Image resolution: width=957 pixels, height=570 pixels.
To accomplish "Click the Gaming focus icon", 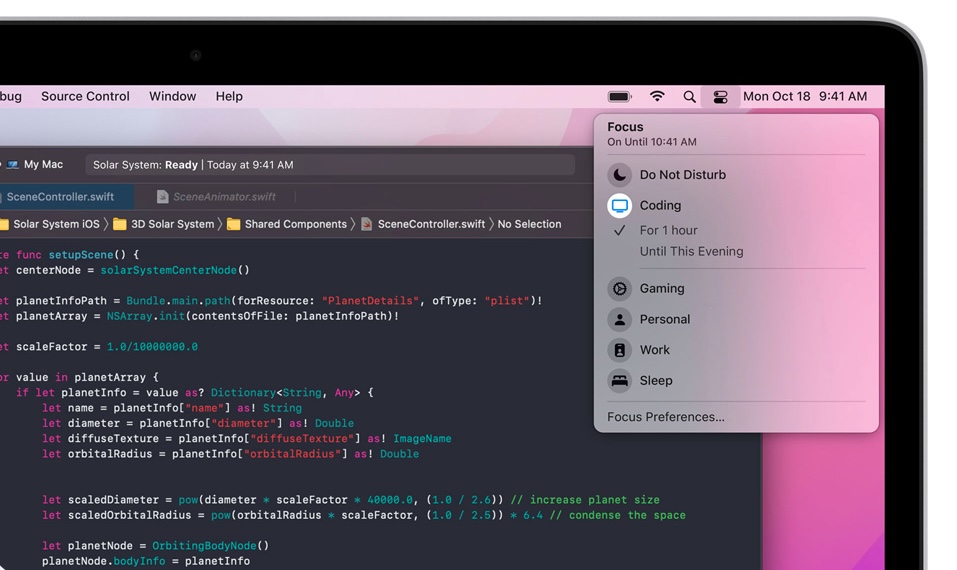I will pyautogui.click(x=619, y=288).
